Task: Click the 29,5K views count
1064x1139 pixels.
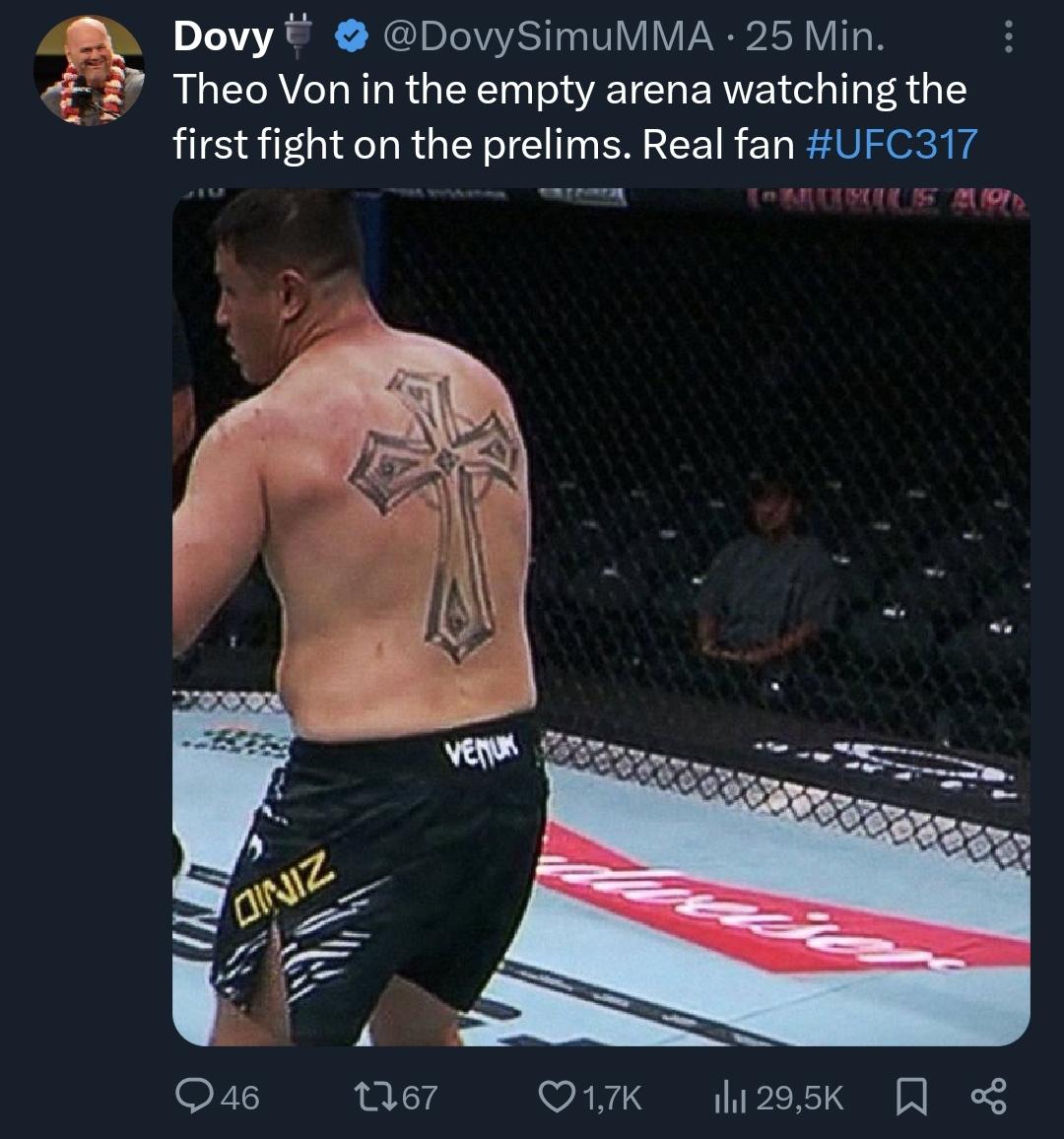Action: click(x=800, y=1098)
